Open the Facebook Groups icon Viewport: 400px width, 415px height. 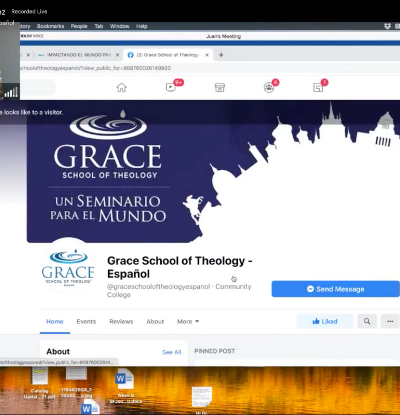click(x=269, y=88)
